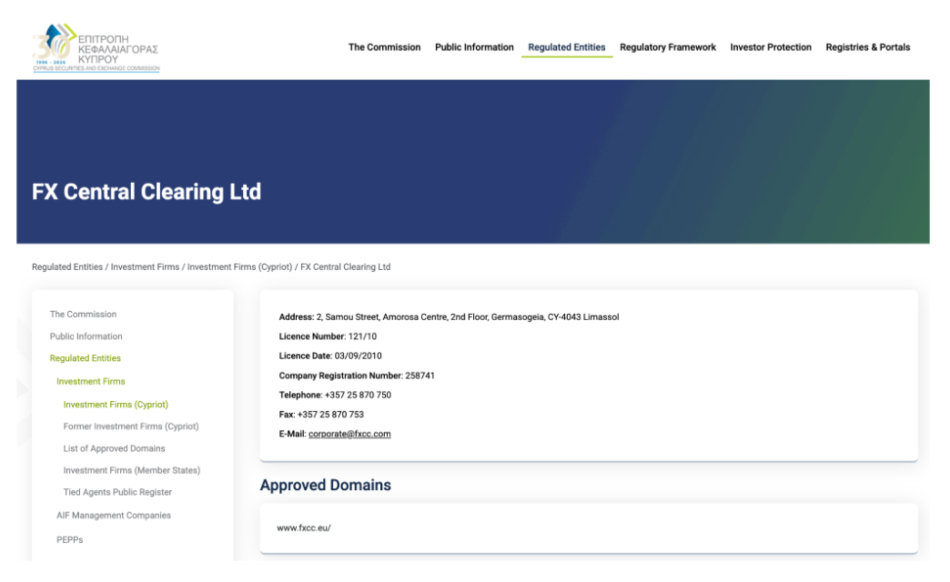The width and height of the screenshot is (950, 582).
Task: Select Investment Firms (Cypriot) sidebar item
Action: click(x=116, y=405)
